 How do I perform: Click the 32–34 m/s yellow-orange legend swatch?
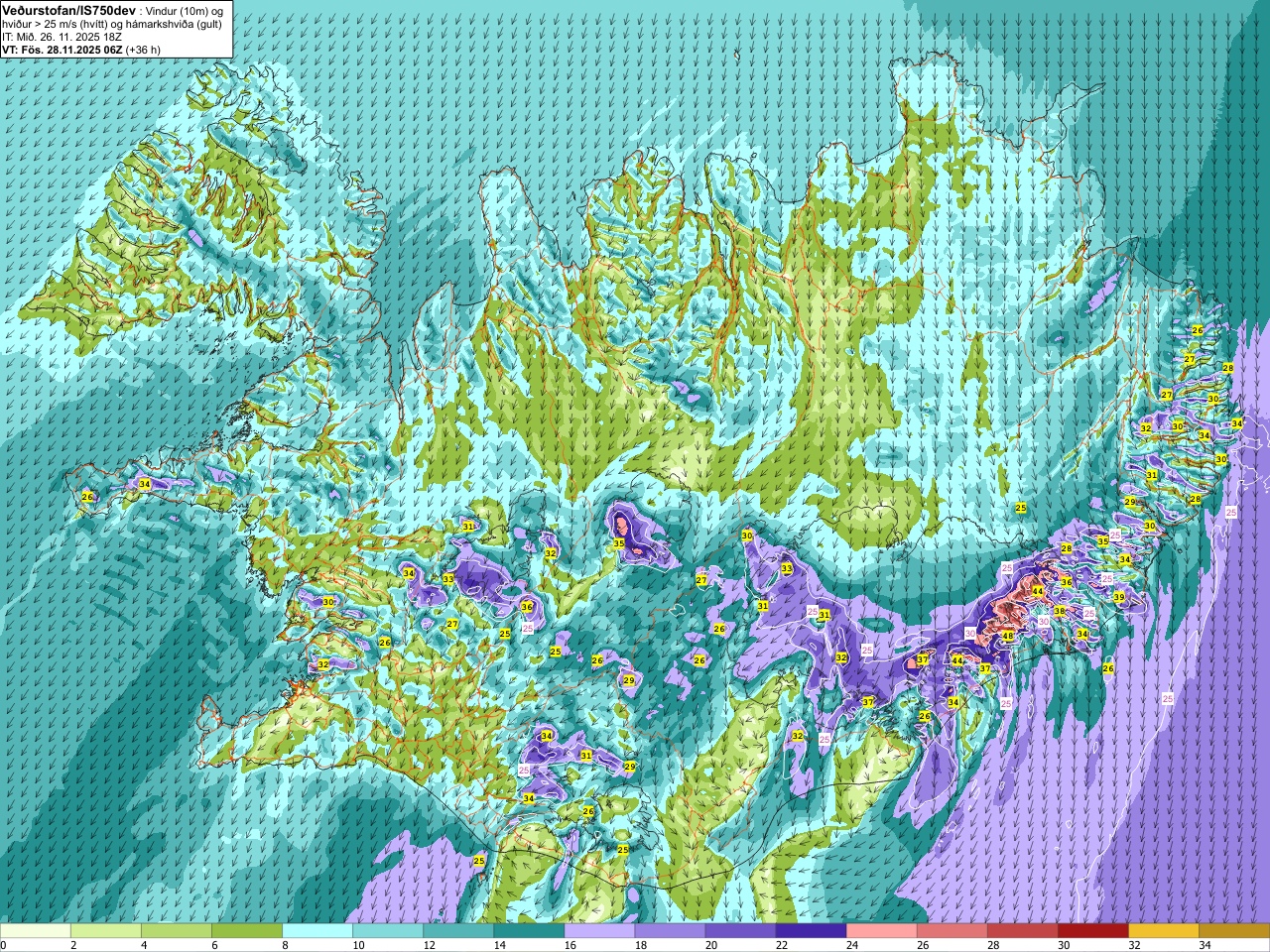tap(1163, 931)
